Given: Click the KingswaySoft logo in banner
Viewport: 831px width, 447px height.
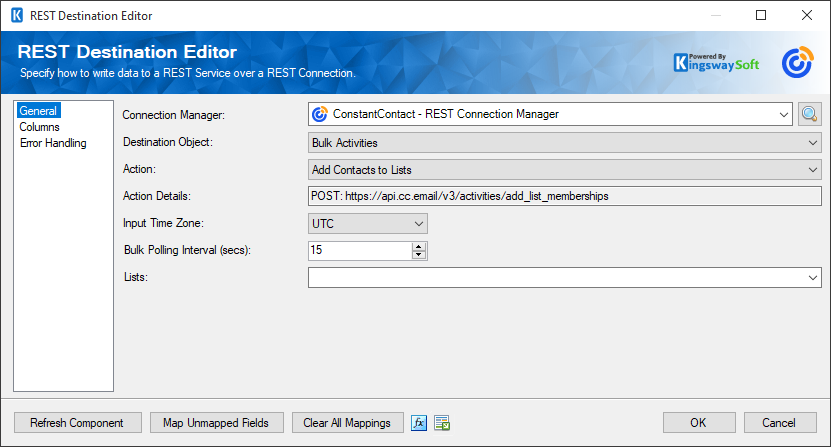Looking at the screenshot, I should point(716,63).
